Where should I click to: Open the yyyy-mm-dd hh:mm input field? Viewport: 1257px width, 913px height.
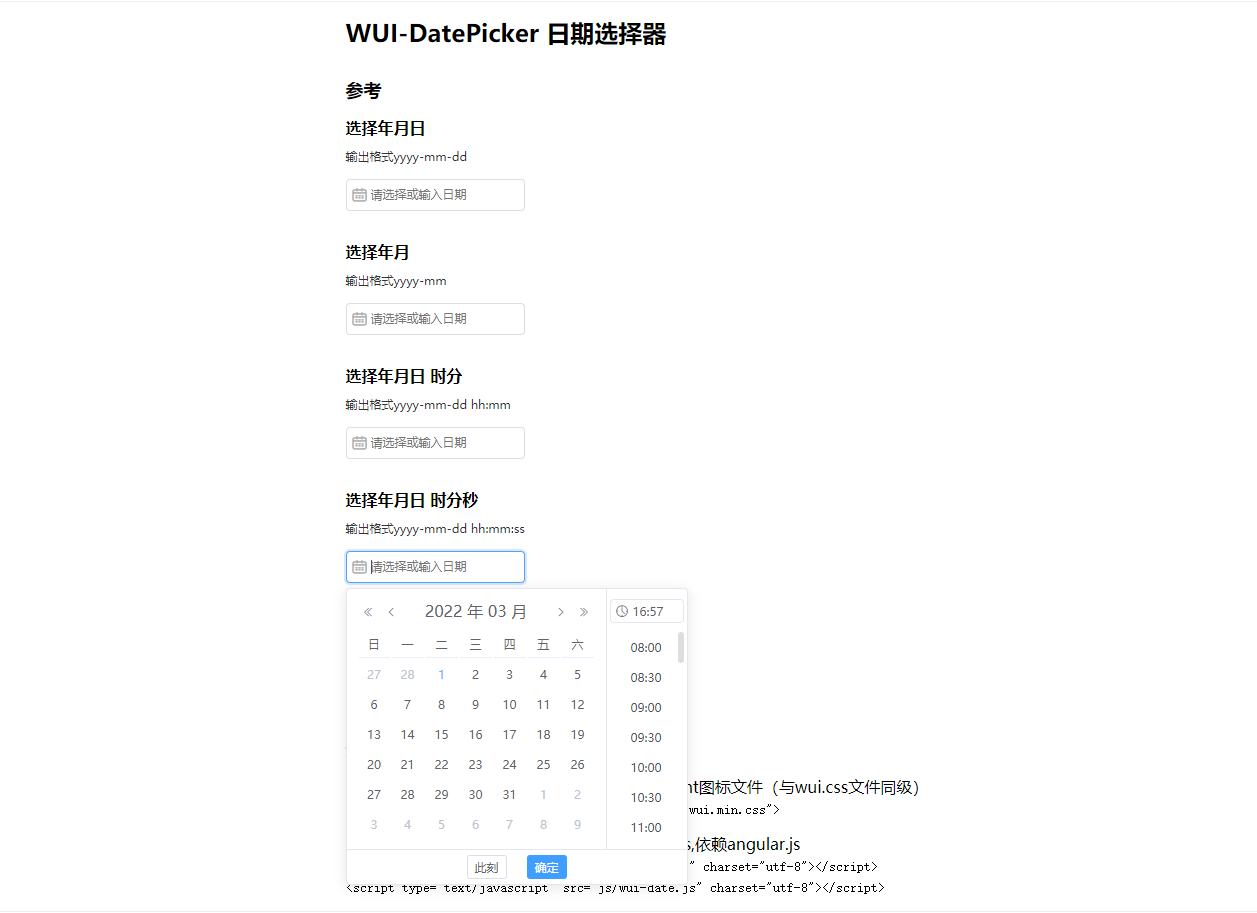coord(435,443)
